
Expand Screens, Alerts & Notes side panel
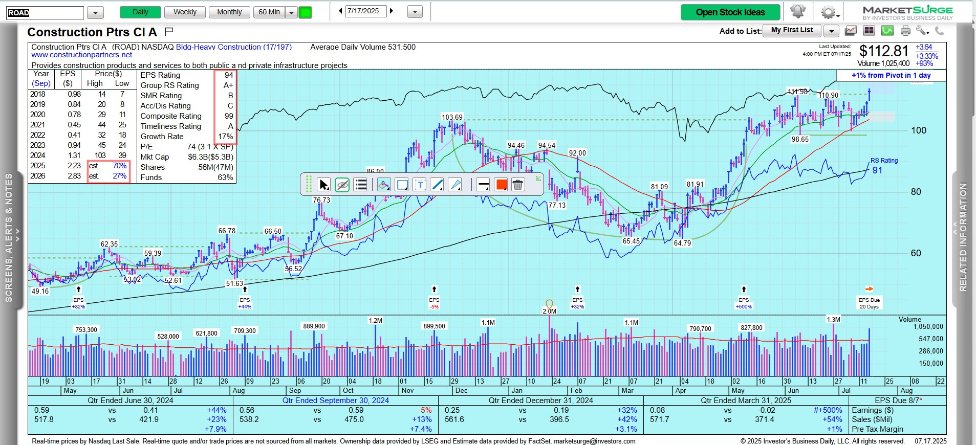pyautogui.click(x=9, y=237)
